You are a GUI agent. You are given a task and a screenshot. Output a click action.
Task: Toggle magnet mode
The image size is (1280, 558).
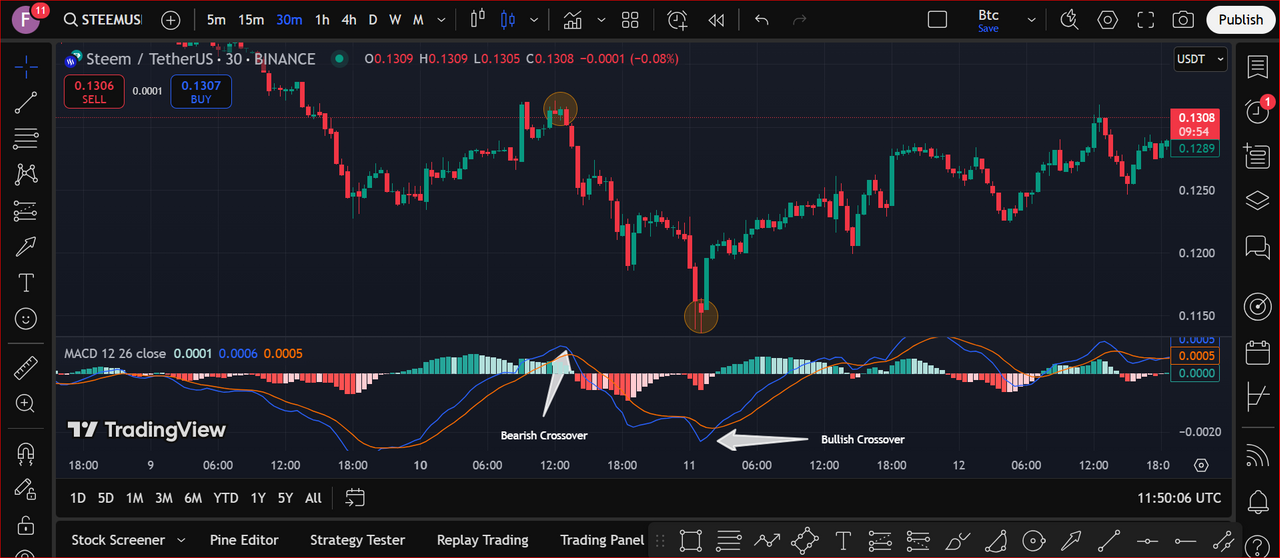tap(26, 453)
